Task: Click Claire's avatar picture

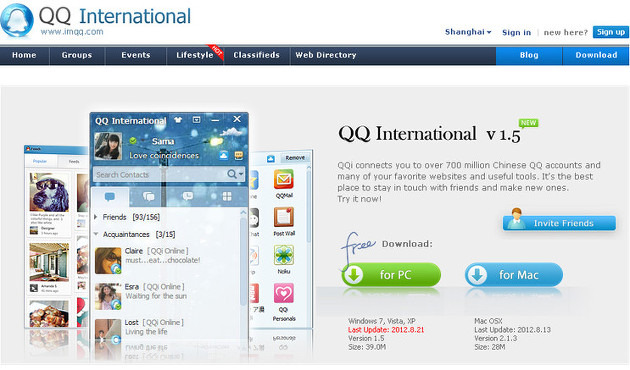Action: 108,261
